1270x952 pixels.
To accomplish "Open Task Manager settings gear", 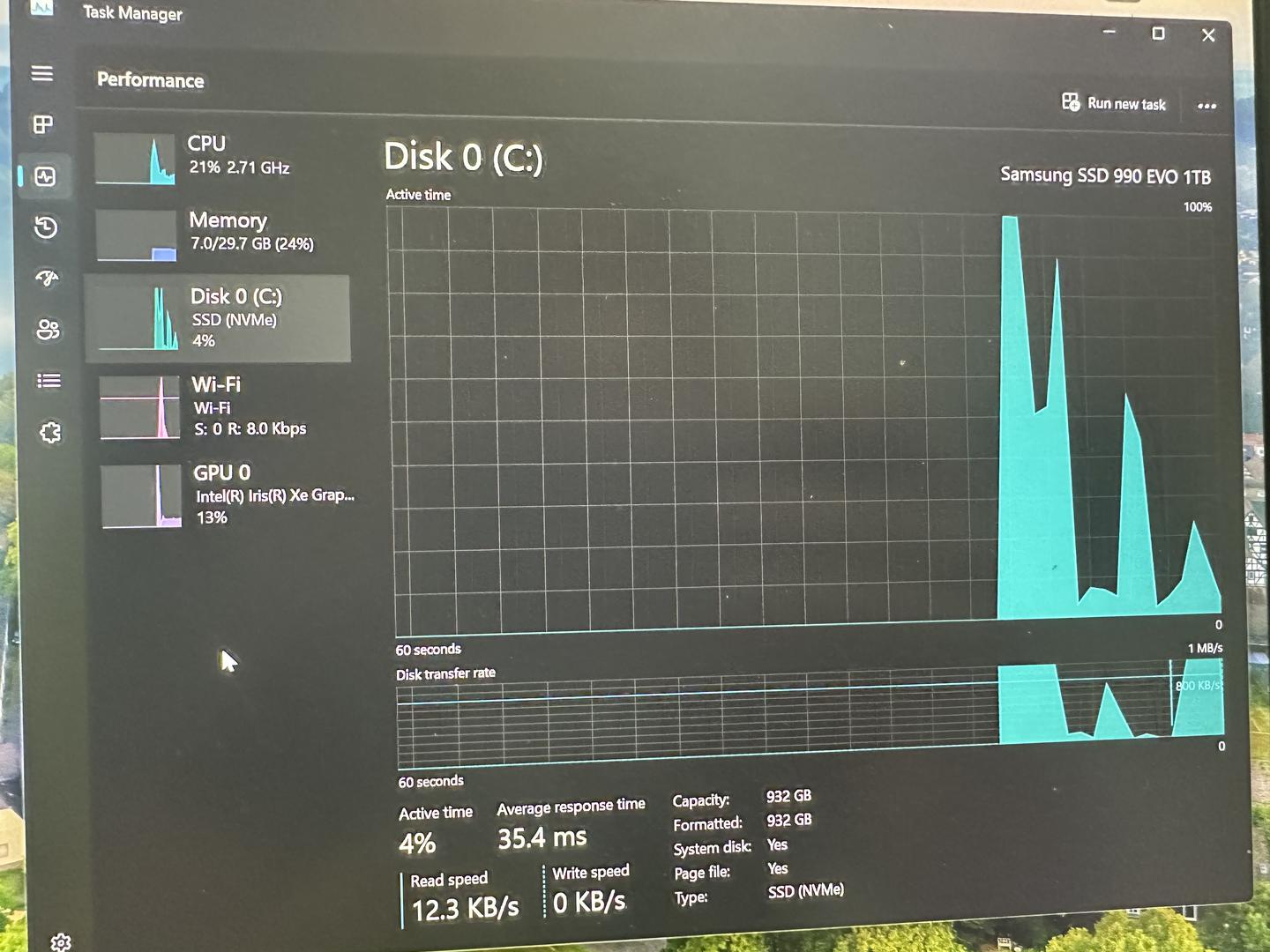I will [x=60, y=941].
